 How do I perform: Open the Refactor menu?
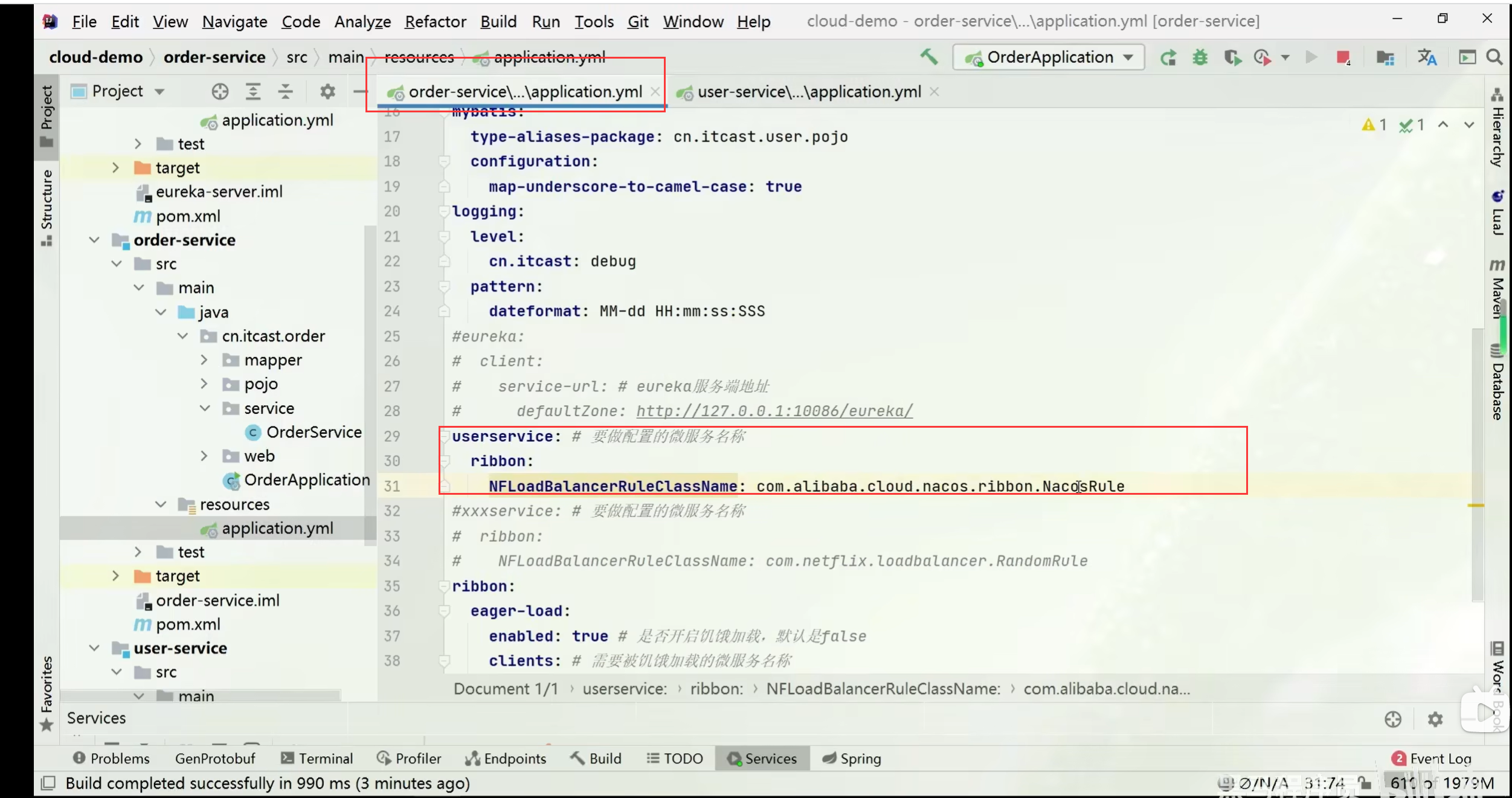pos(435,22)
